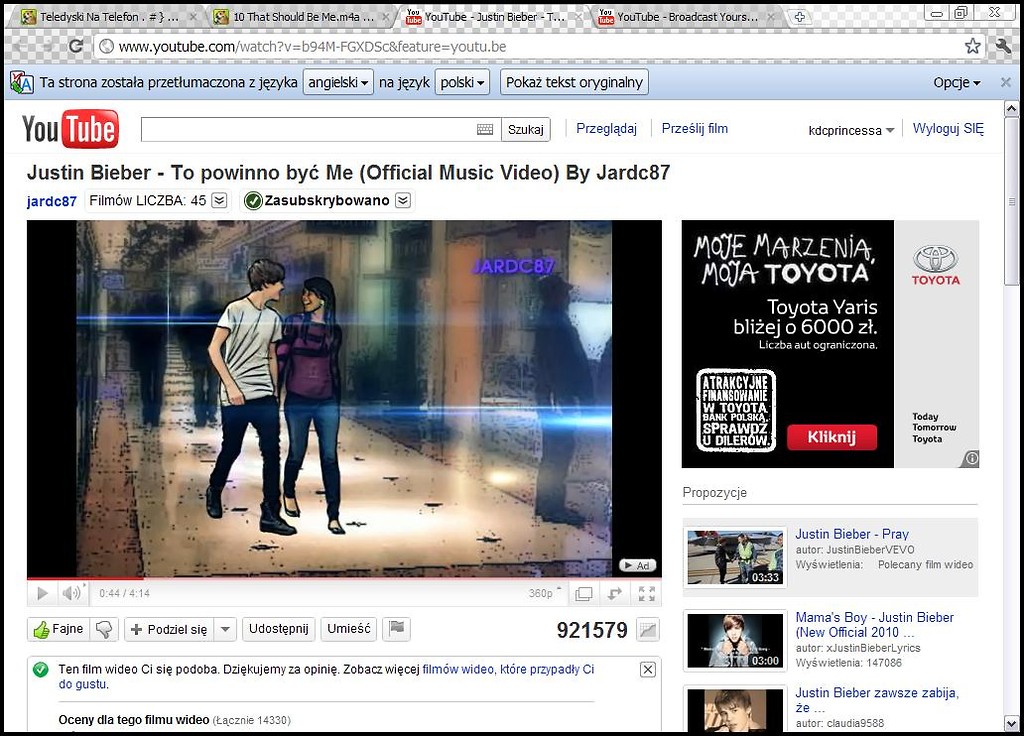Viewport: 1024px width, 736px height.
Task: Seek the video using the progress bar
Action: pos(344,579)
